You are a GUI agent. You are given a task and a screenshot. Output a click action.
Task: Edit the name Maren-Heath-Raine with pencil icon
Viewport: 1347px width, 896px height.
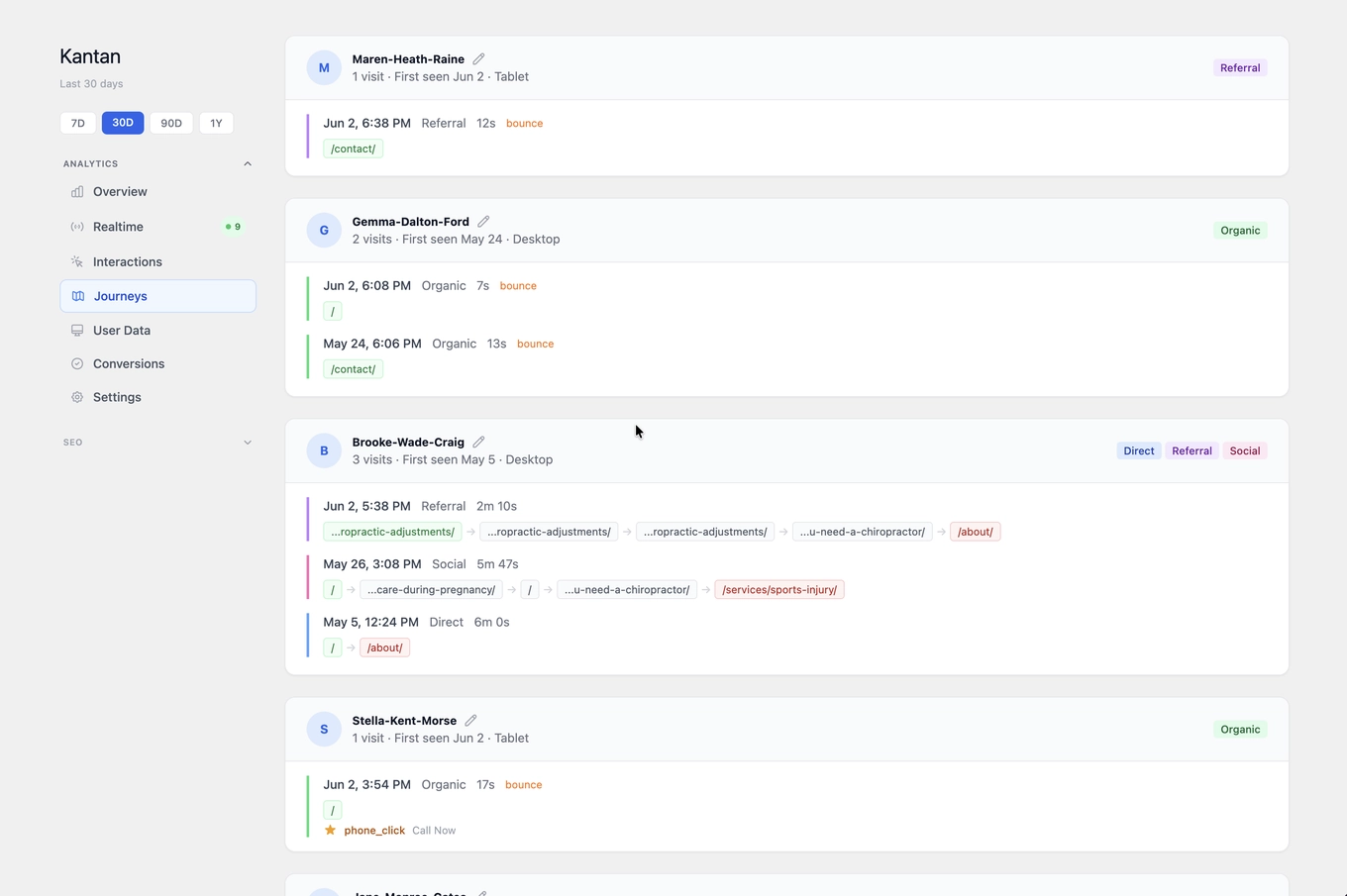coord(478,58)
